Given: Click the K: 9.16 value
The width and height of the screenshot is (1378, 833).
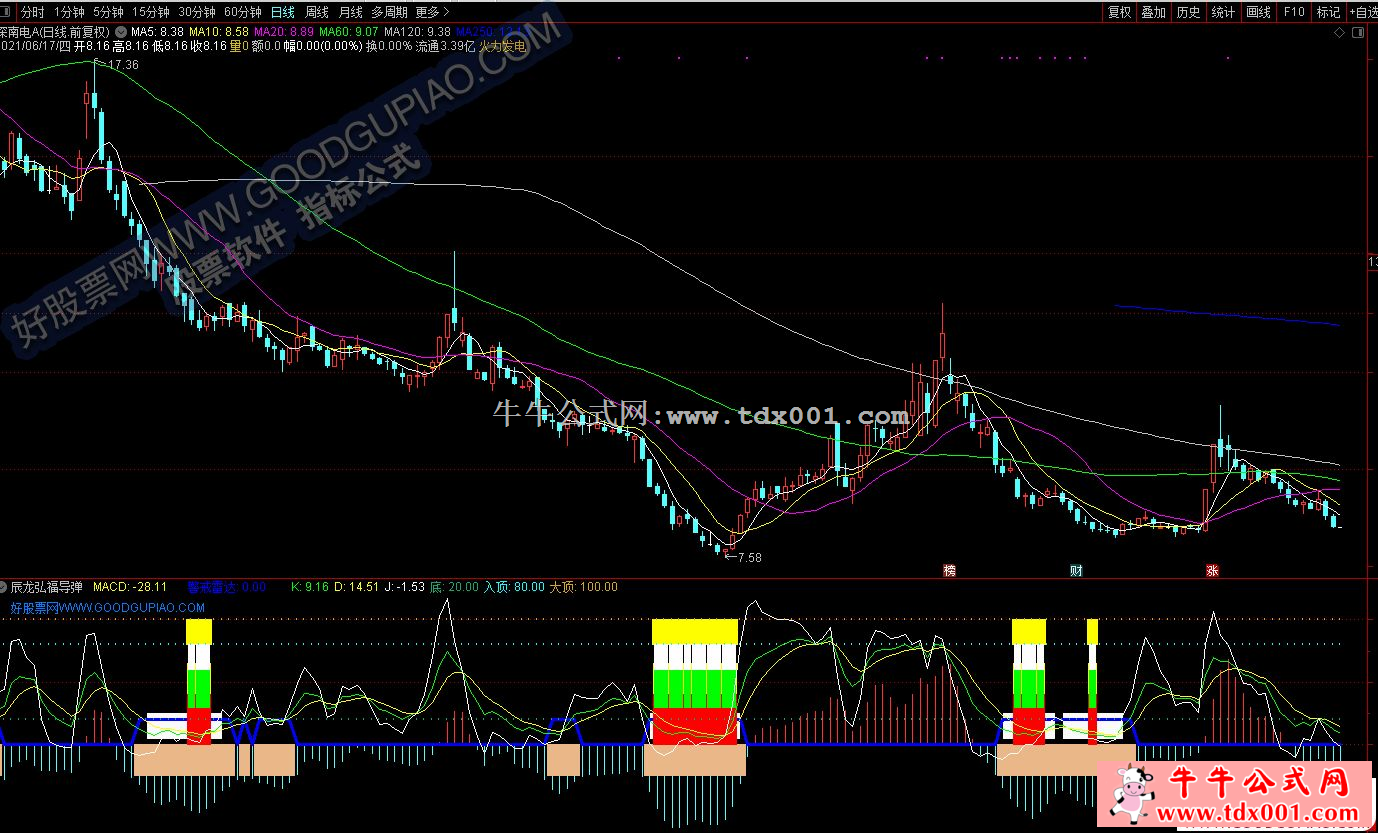Looking at the screenshot, I should 310,587.
